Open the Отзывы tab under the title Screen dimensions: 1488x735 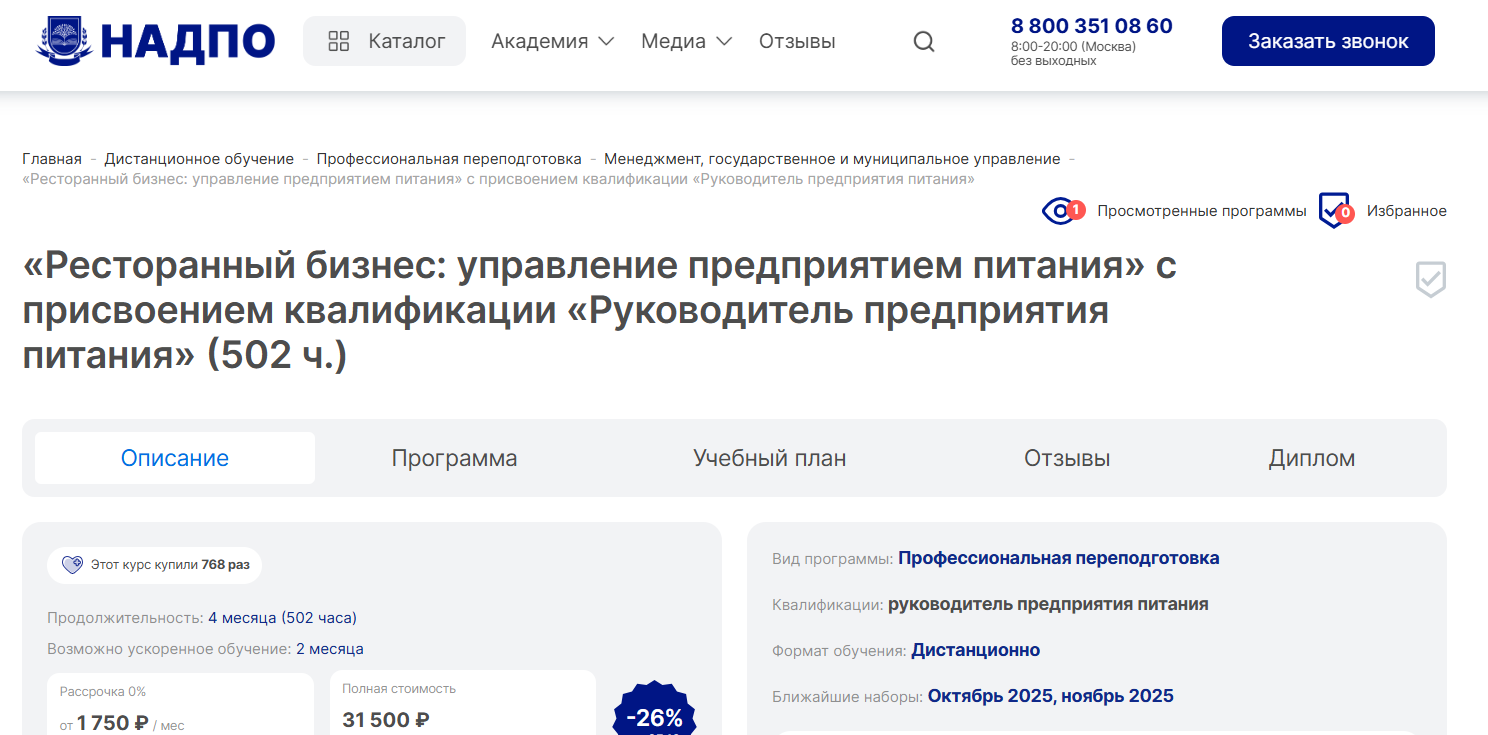pyautogui.click(x=1066, y=458)
